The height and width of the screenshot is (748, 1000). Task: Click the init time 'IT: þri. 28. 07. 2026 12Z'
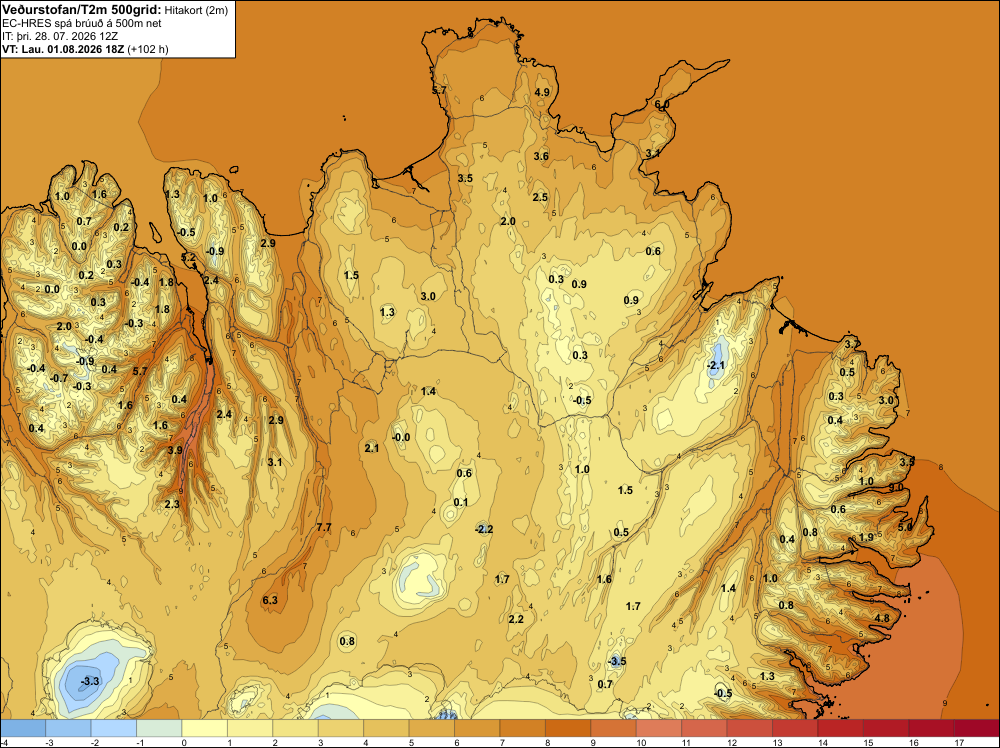coord(60,36)
